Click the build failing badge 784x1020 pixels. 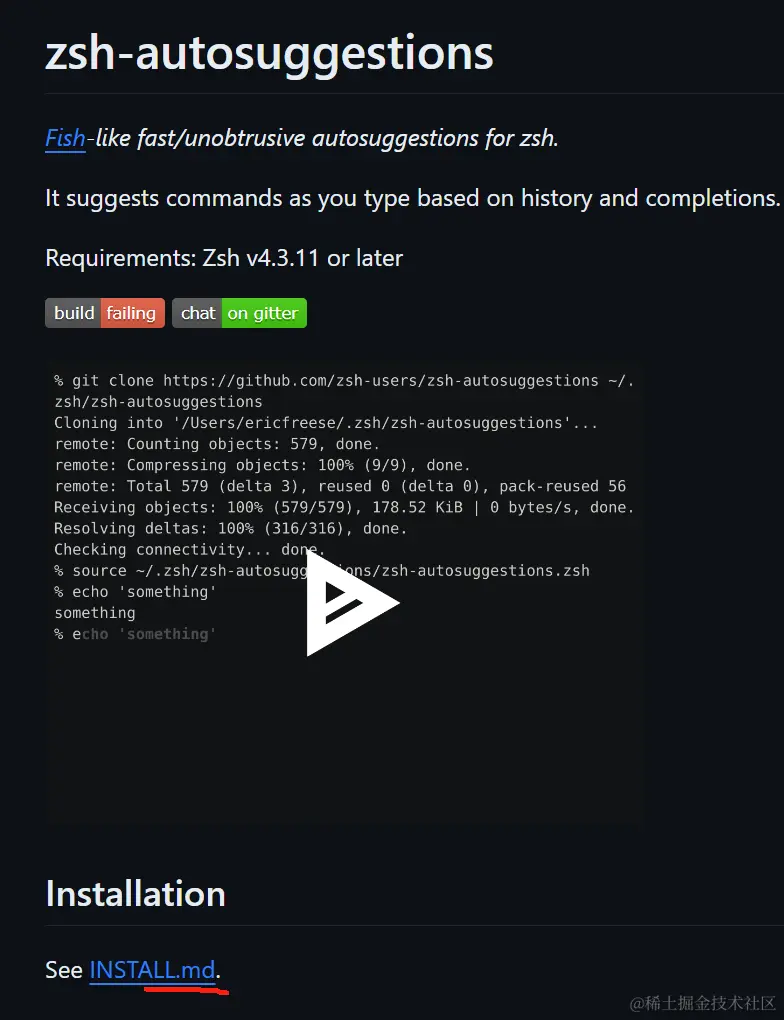[x=105, y=313]
